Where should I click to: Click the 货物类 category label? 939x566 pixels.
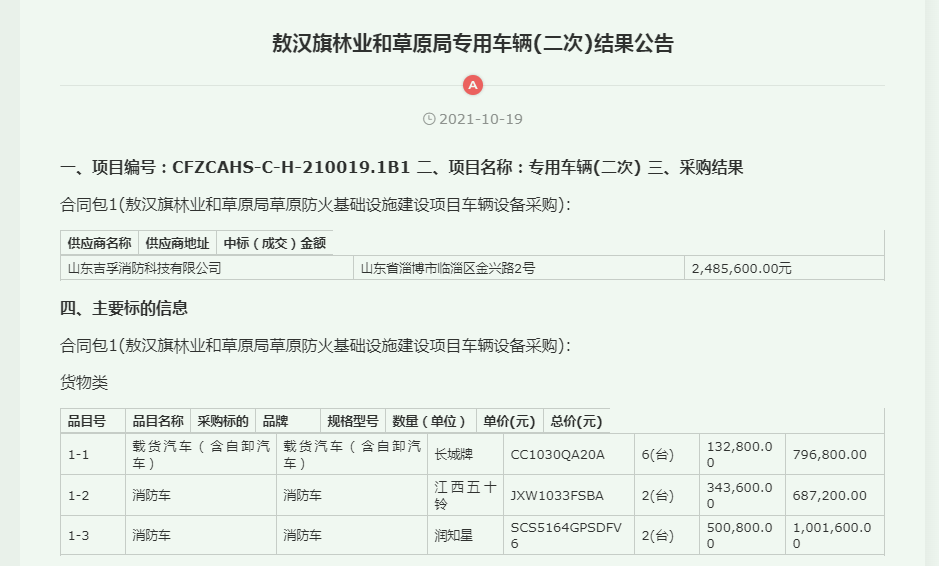pyautogui.click(x=84, y=383)
